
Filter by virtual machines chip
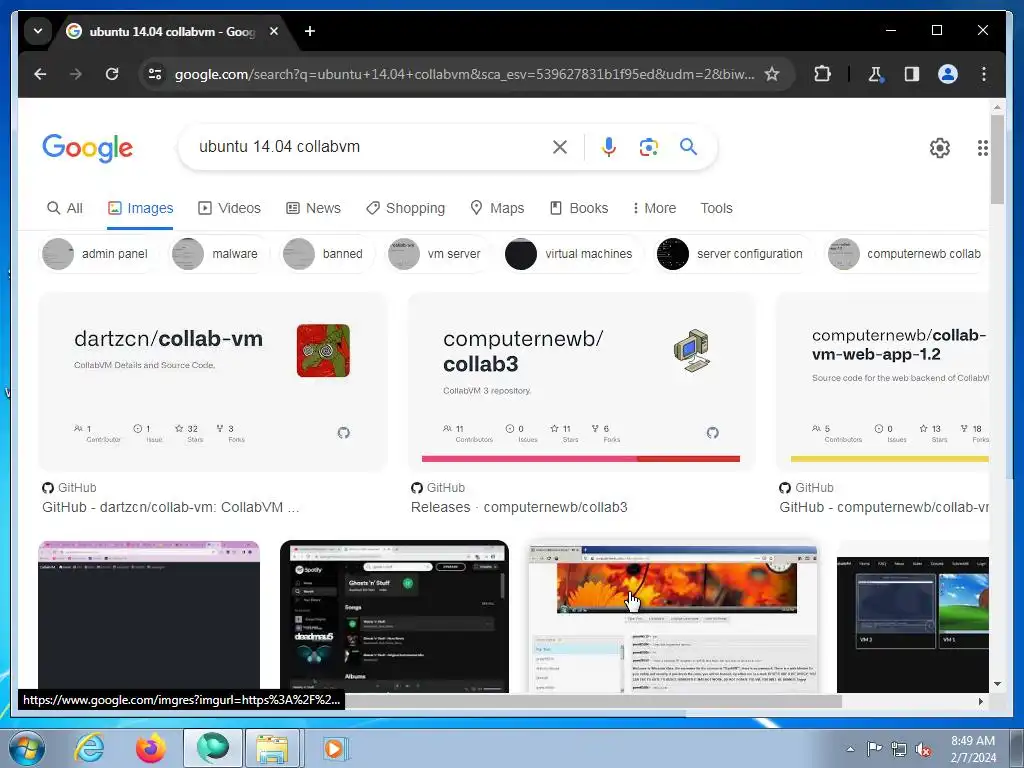coord(572,254)
